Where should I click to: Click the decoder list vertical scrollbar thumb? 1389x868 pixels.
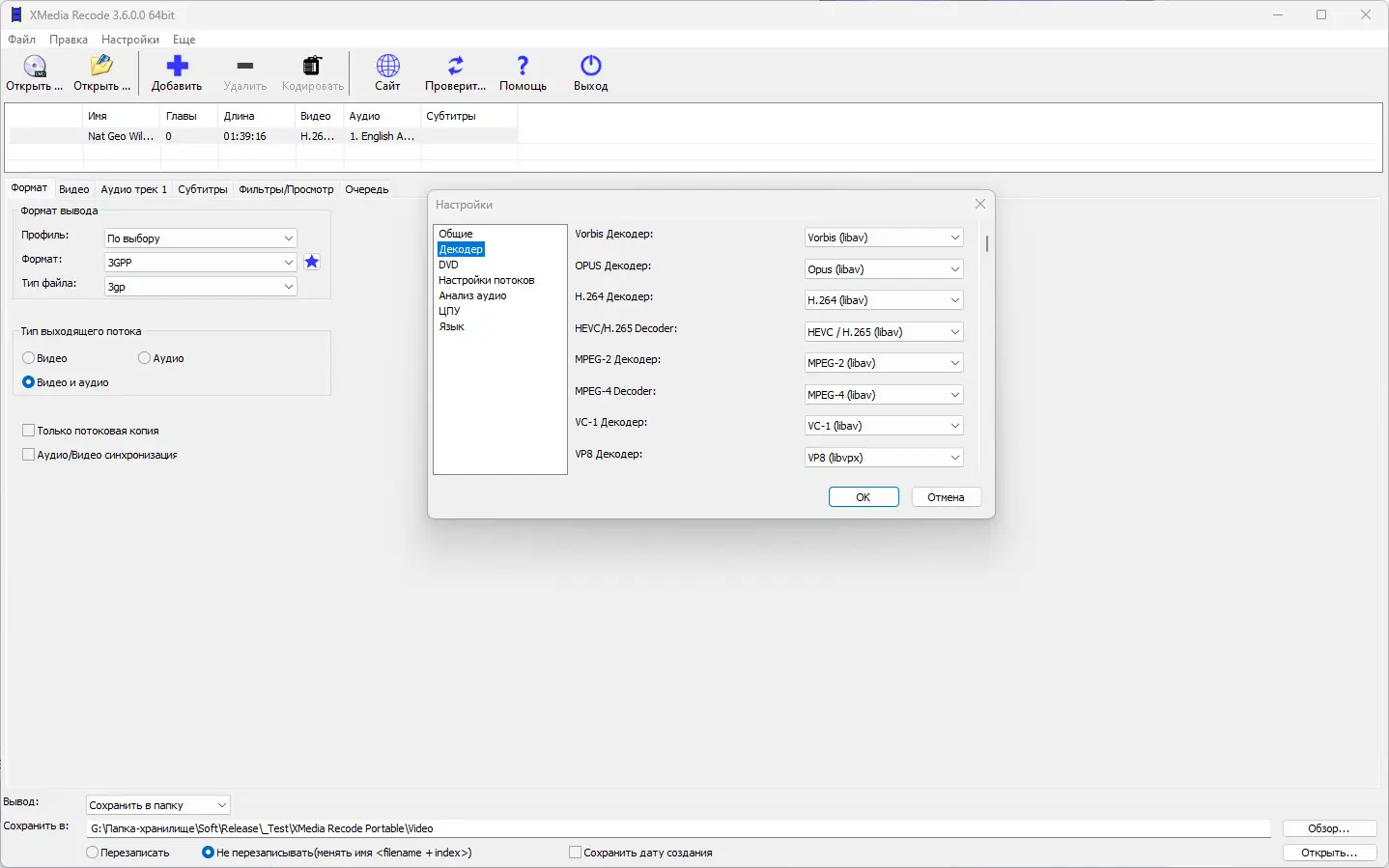(x=986, y=244)
